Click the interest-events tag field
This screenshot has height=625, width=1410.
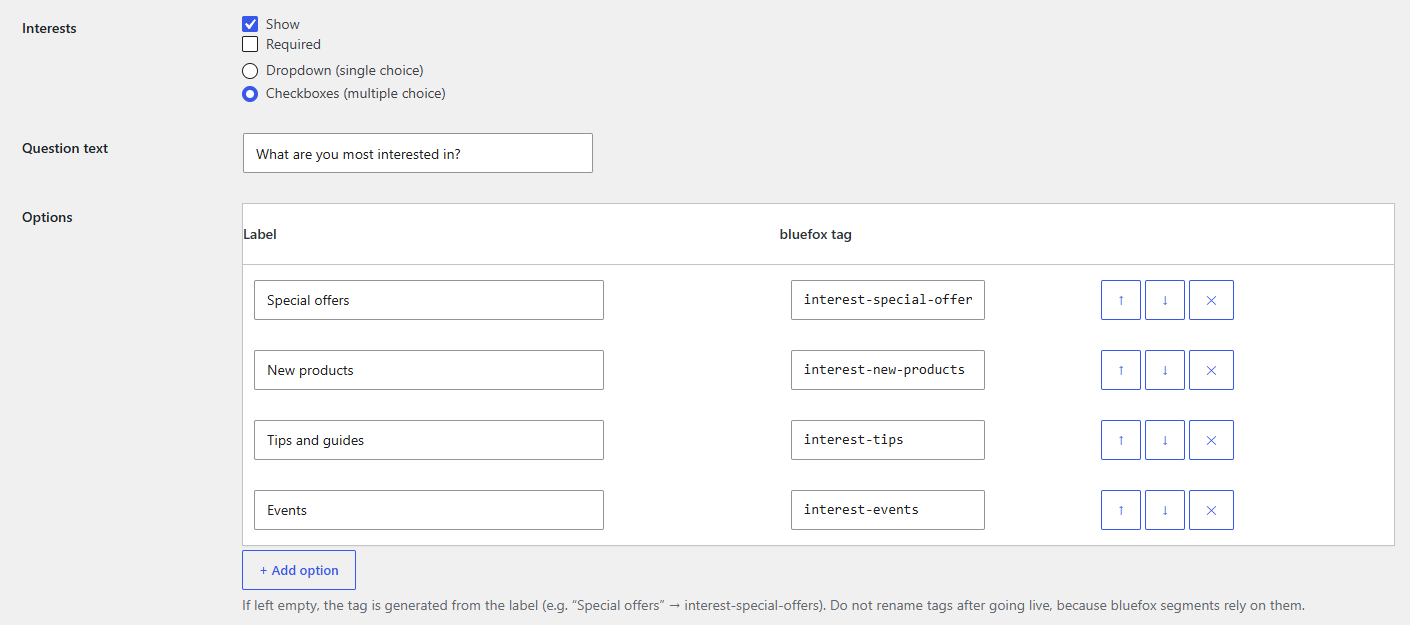point(888,510)
